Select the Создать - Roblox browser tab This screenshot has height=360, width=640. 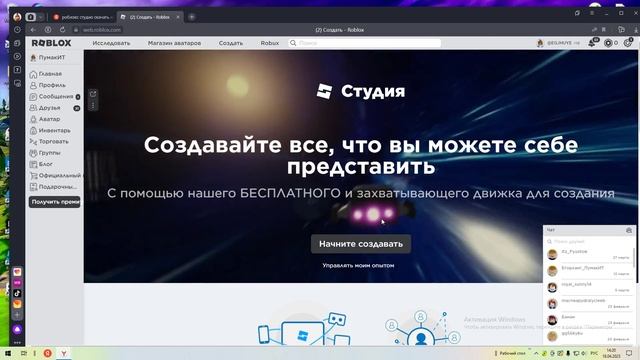pos(150,17)
